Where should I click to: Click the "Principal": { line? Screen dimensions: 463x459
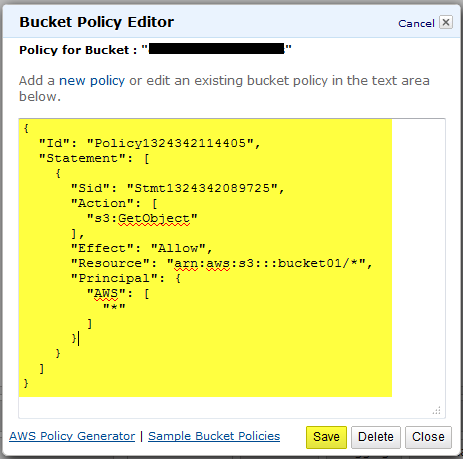(126, 278)
